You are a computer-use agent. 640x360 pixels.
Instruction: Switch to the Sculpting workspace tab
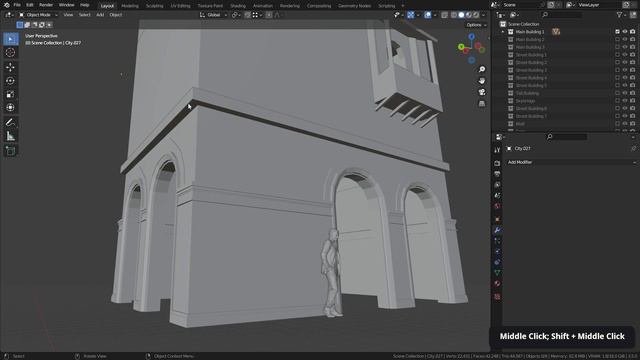pyautogui.click(x=154, y=6)
